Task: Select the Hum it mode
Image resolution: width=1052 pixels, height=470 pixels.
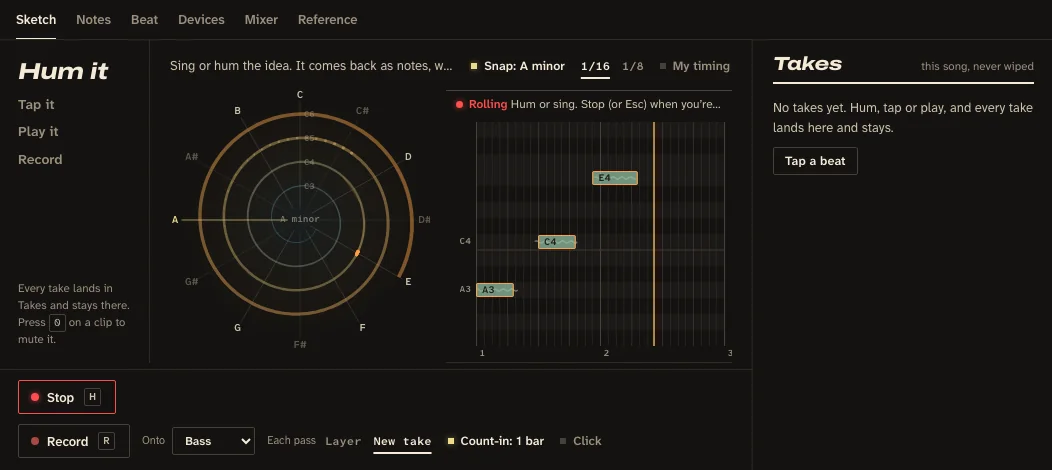Action: [x=63, y=71]
